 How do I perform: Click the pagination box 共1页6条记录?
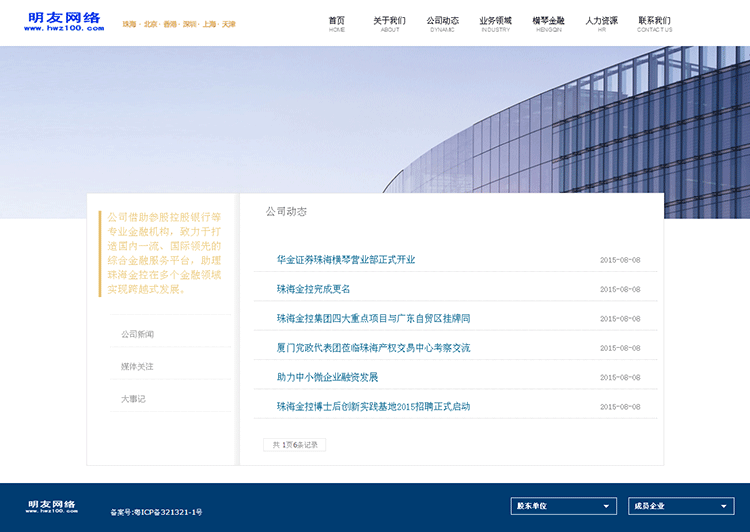tap(295, 444)
